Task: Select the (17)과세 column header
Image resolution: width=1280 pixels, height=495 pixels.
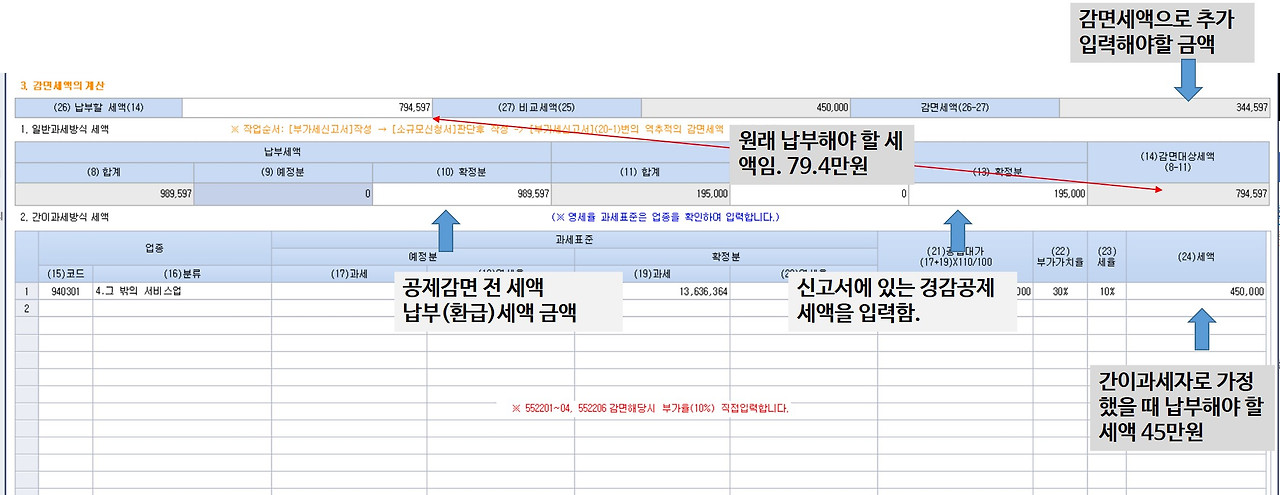Action: (349, 274)
